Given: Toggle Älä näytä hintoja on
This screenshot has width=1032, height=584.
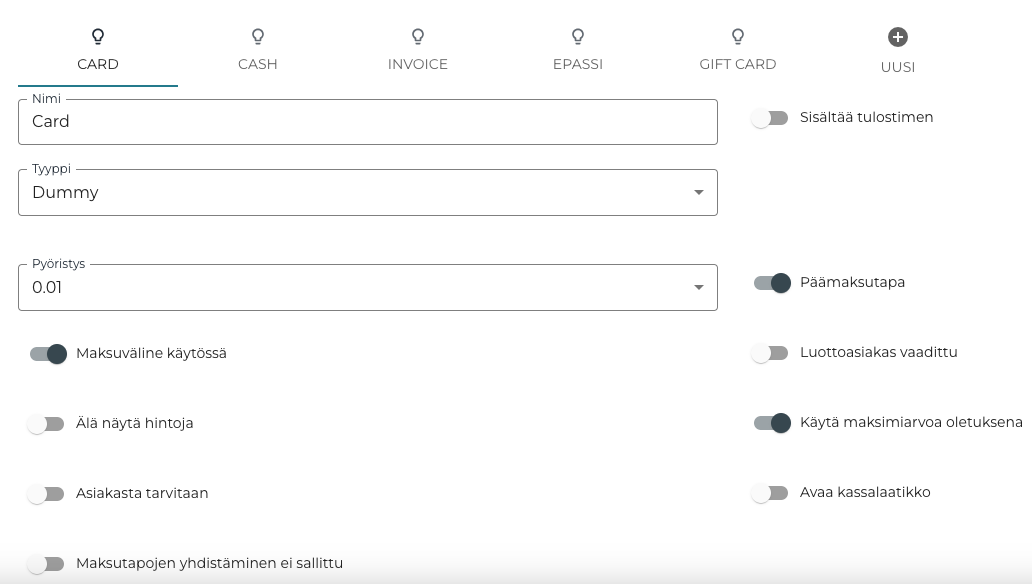Looking at the screenshot, I should (46, 424).
